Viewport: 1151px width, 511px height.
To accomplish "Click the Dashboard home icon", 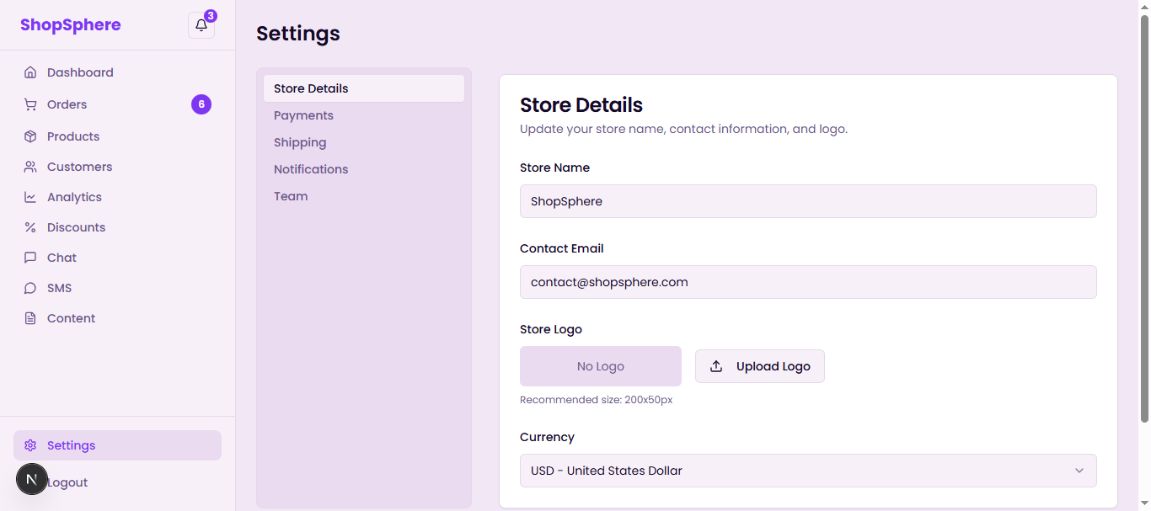I will click(x=30, y=73).
